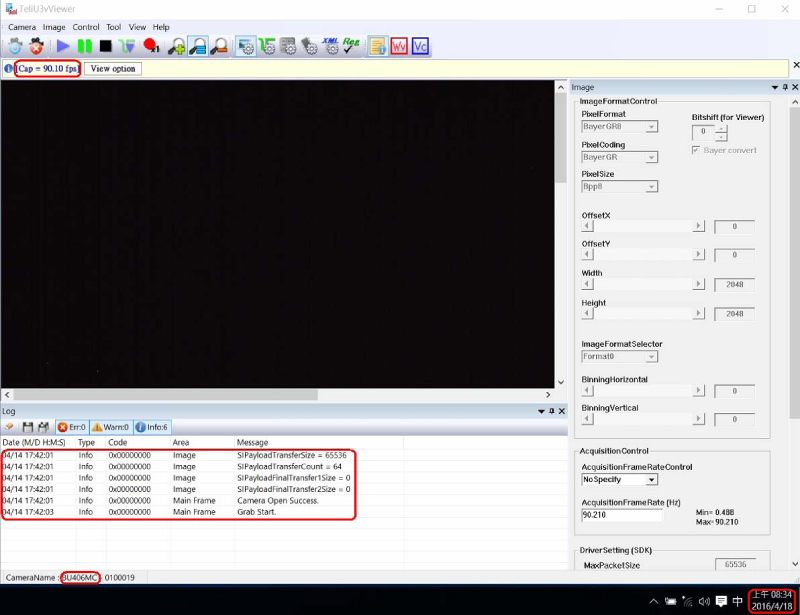Toggle the Err:0 log filter
This screenshot has height=615, width=800.
coord(72,427)
